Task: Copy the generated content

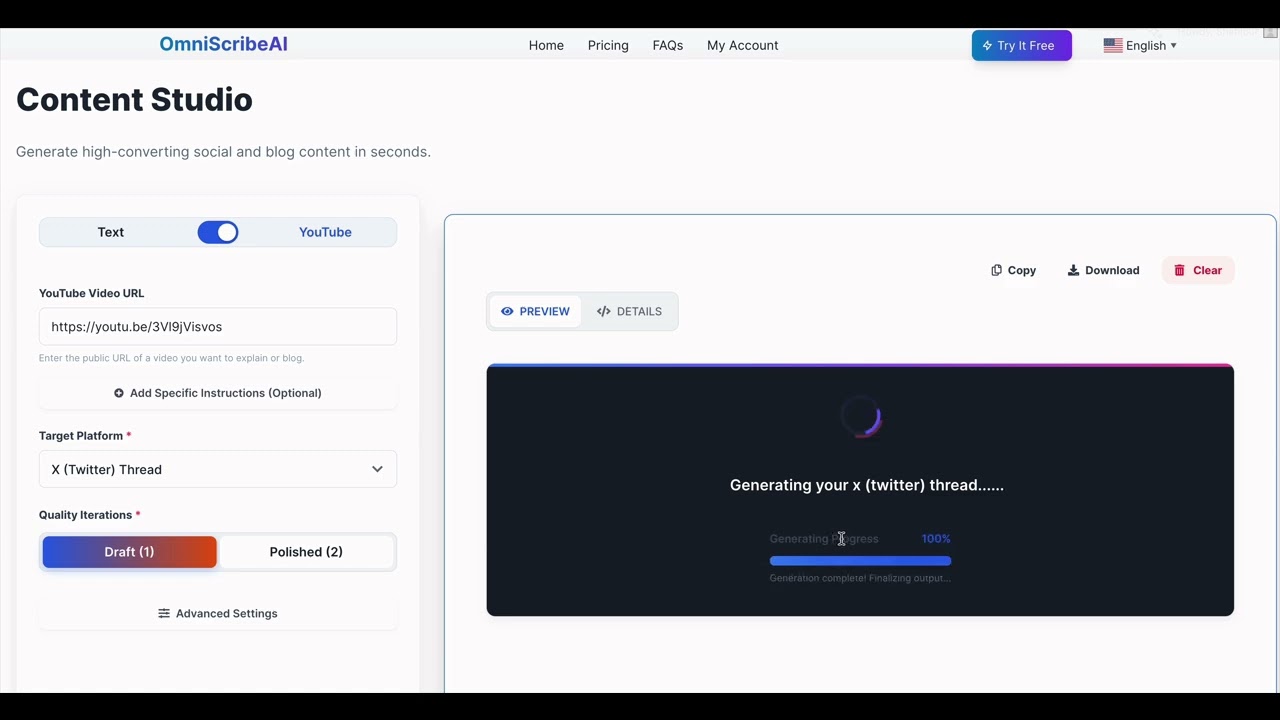Action: tap(1014, 270)
